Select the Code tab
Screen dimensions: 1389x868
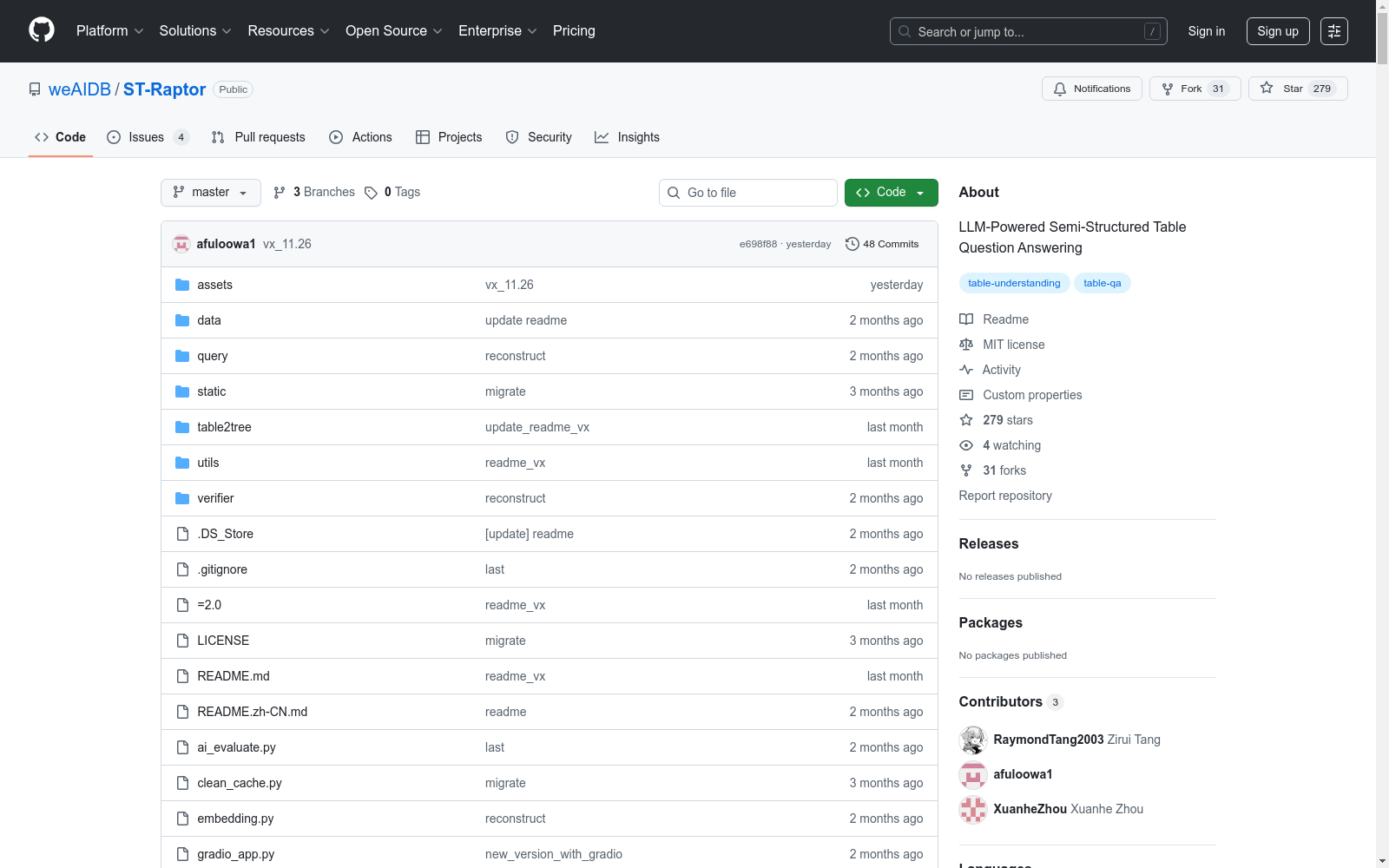(61, 137)
